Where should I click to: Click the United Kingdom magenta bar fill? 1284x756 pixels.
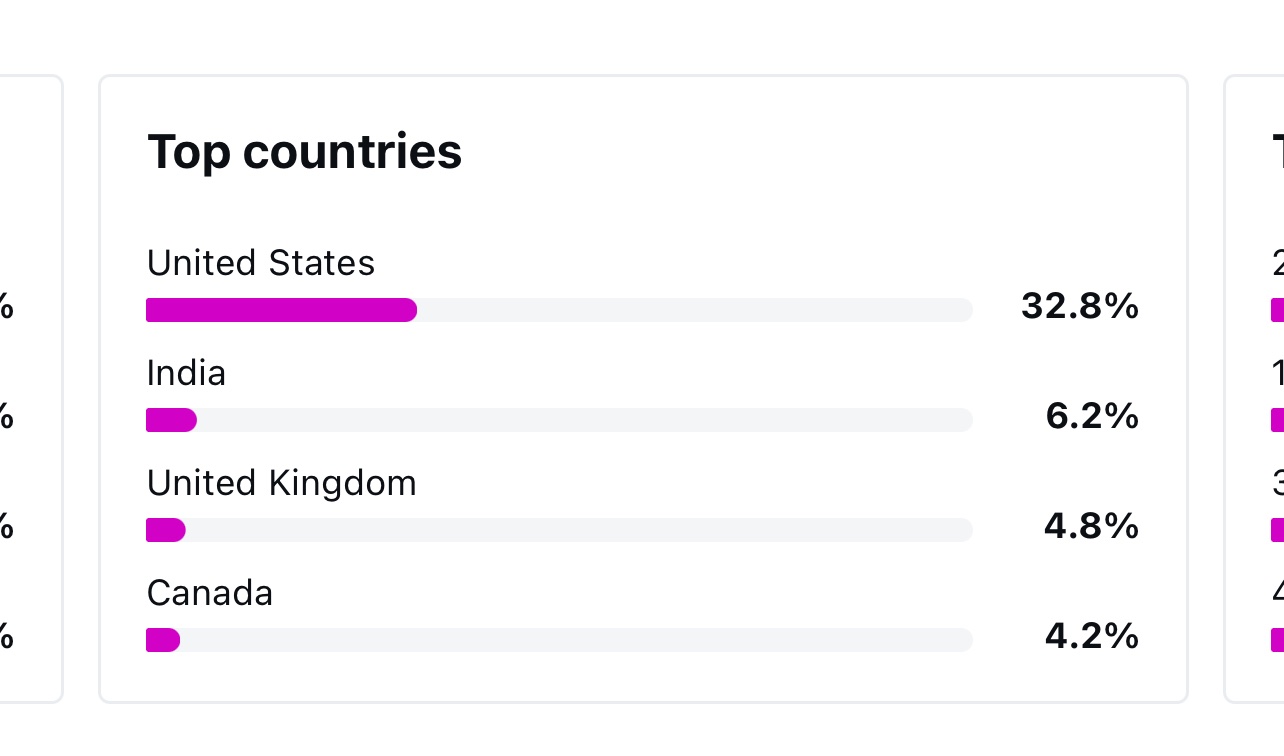point(166,530)
